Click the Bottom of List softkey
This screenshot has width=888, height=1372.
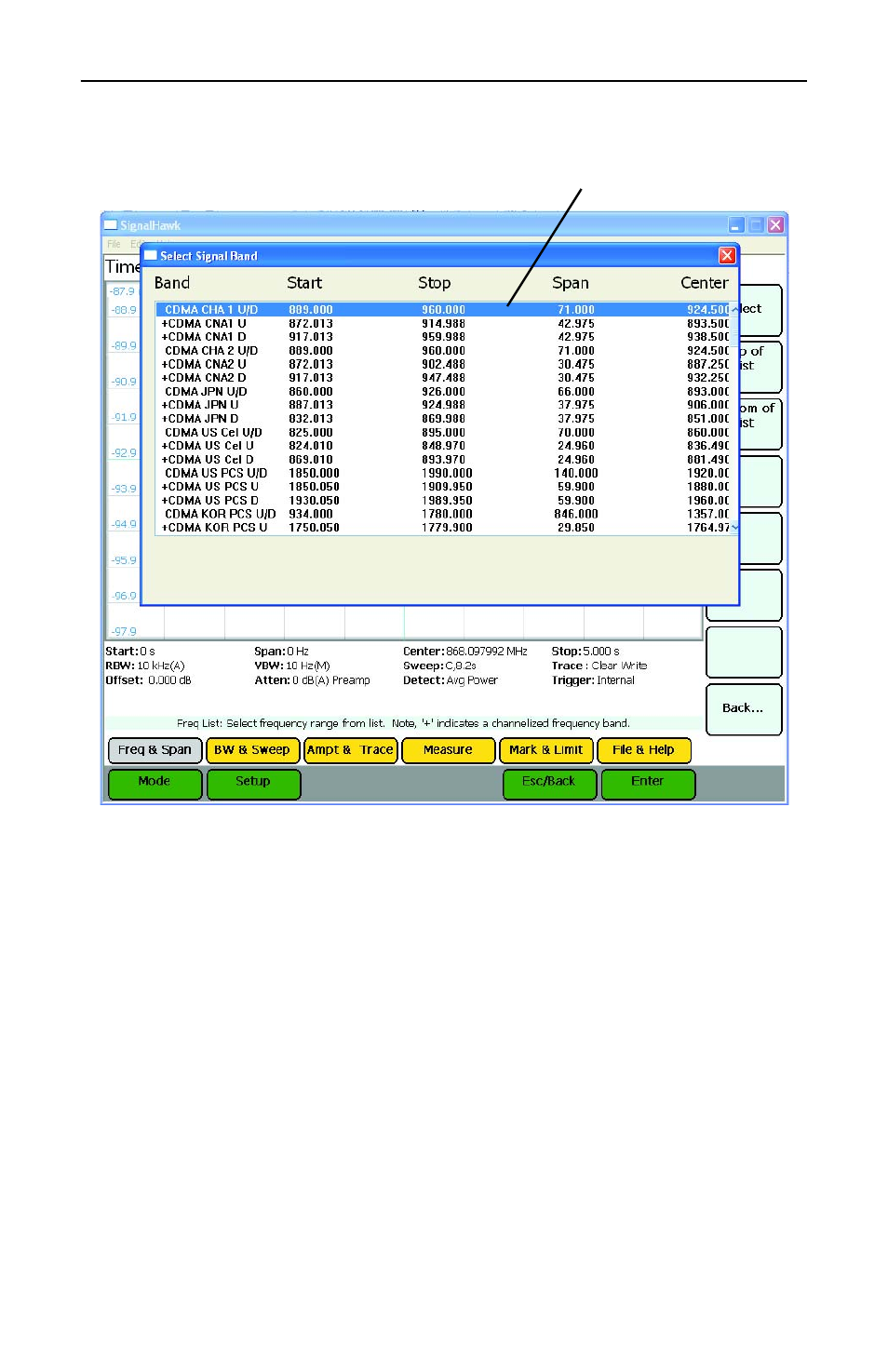[x=760, y=424]
